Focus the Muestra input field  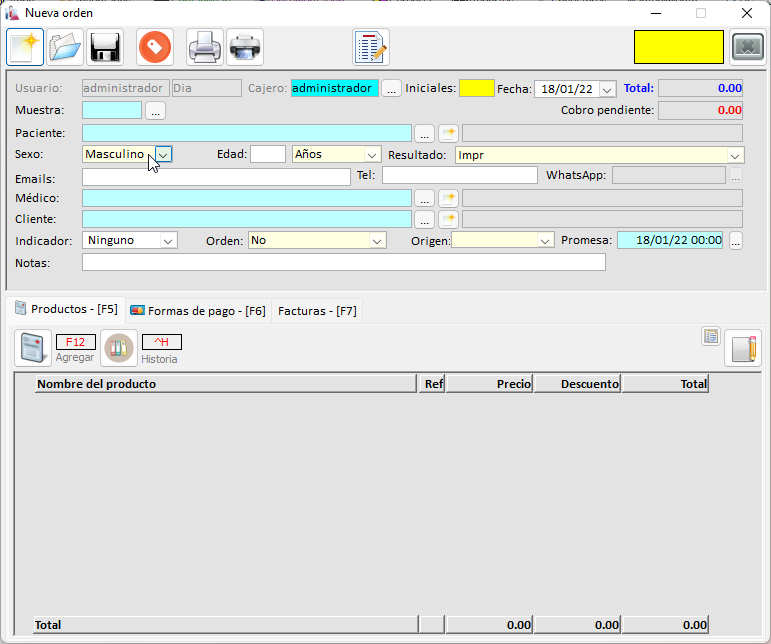(112, 110)
